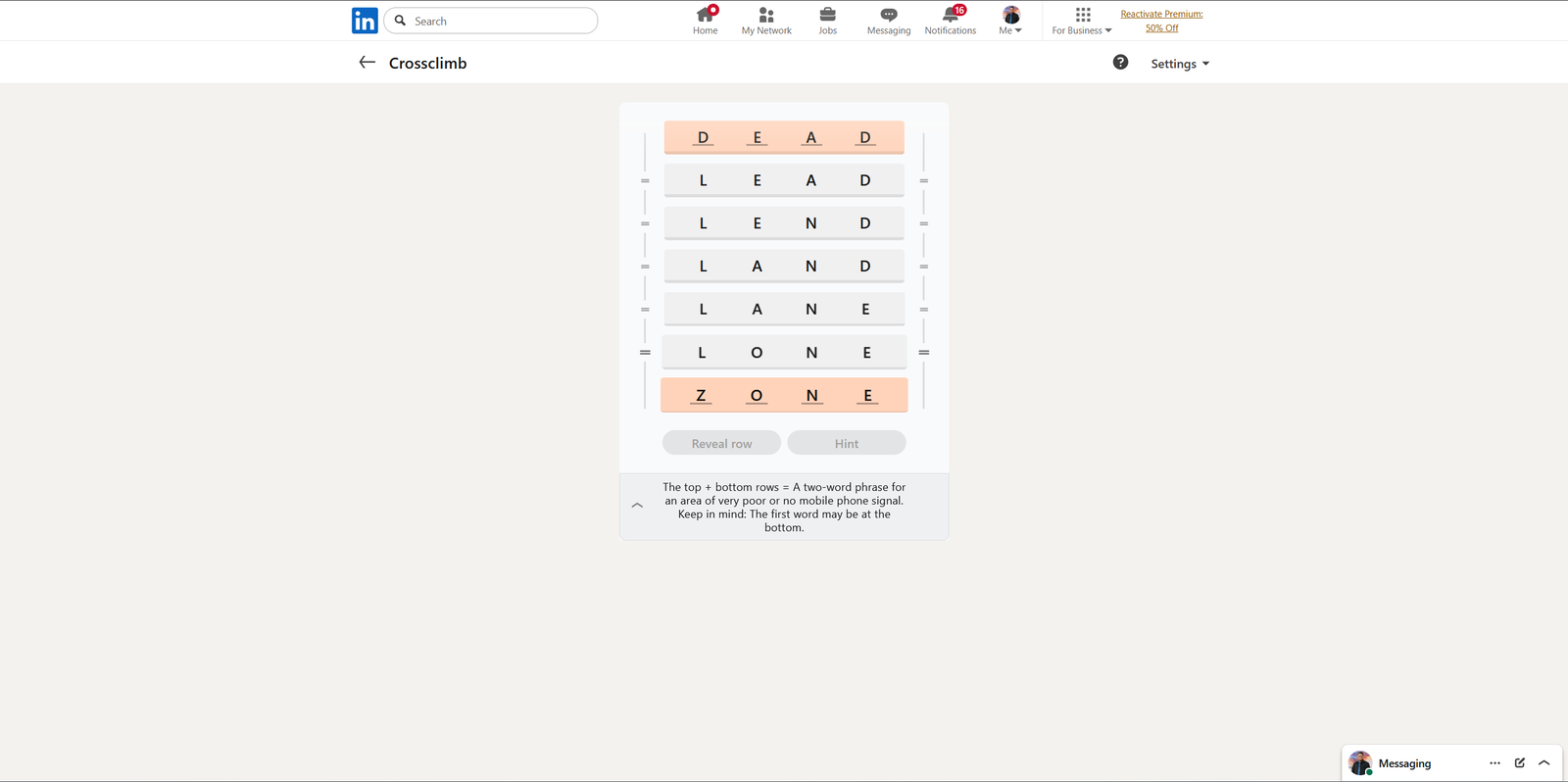The height and width of the screenshot is (782, 1568).
Task: Click the Hint button
Action: [x=847, y=443]
